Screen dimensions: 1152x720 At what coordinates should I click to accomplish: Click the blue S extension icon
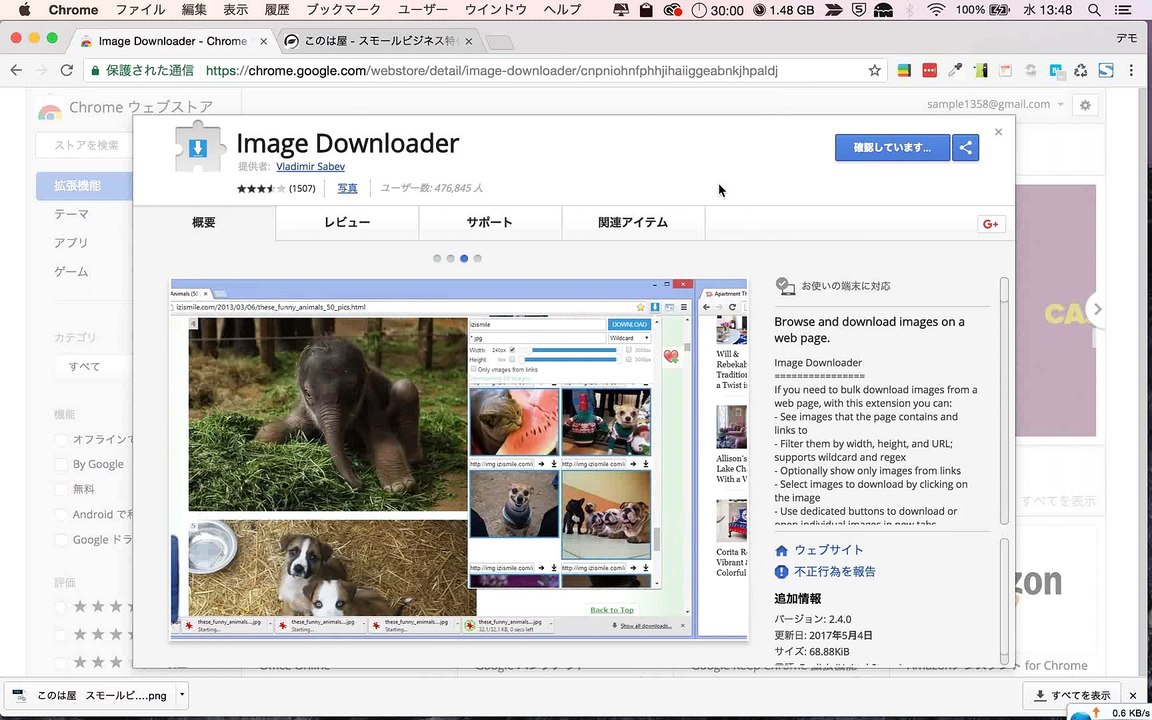(1106, 71)
